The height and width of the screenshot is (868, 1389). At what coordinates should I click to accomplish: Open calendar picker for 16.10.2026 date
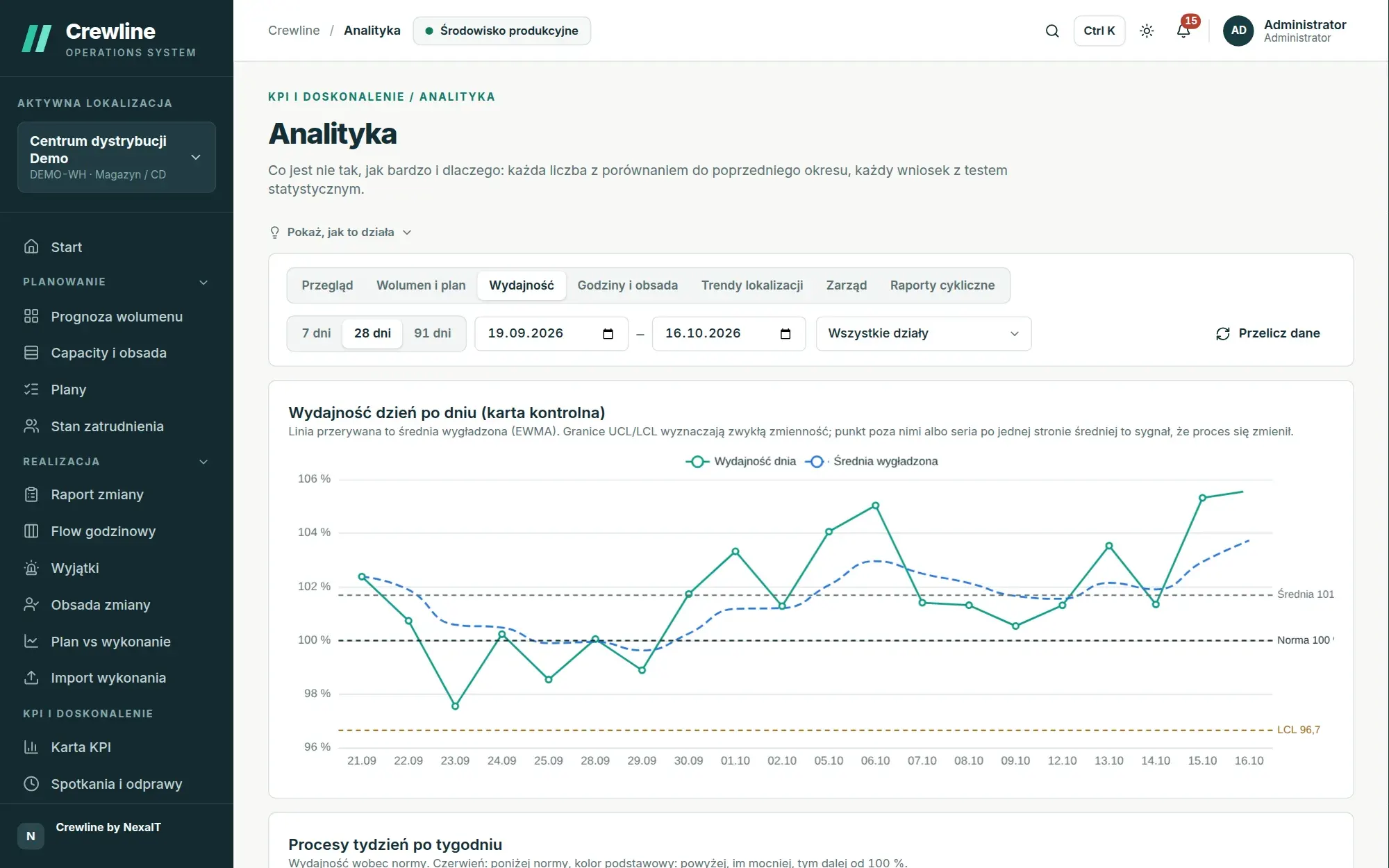(x=785, y=334)
